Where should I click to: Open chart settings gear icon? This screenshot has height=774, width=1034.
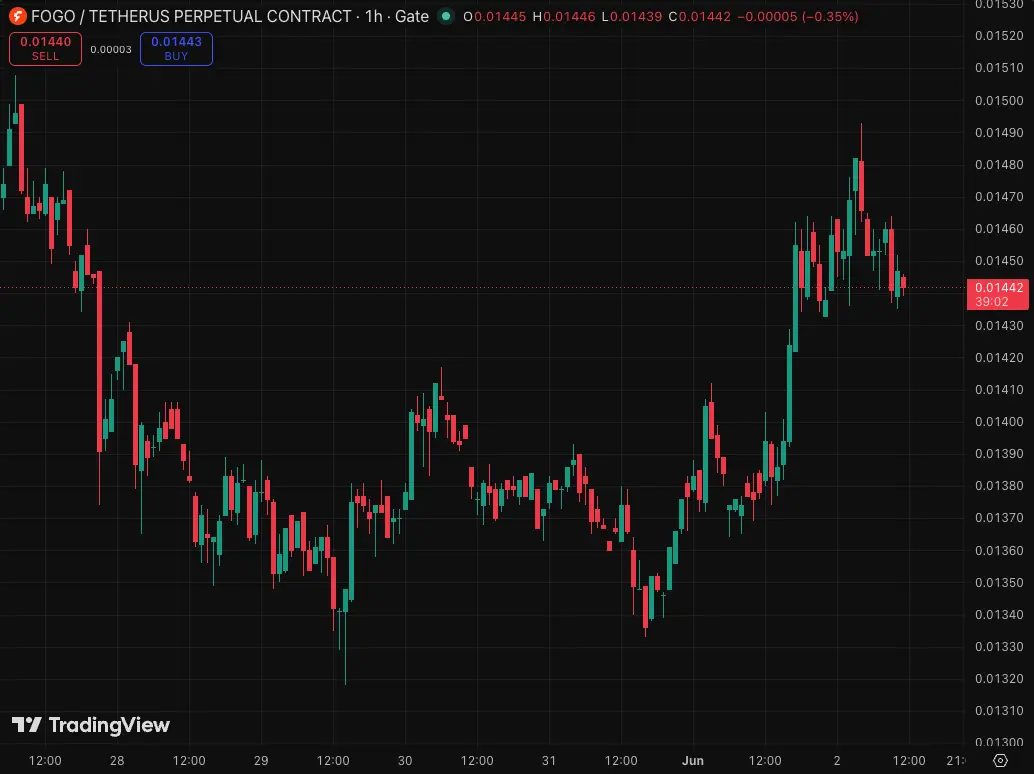coord(1000,760)
